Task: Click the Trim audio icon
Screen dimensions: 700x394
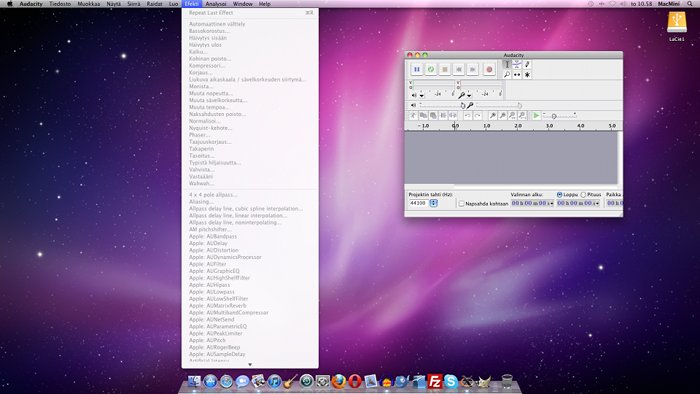Action: pyautogui.click(x=443, y=116)
